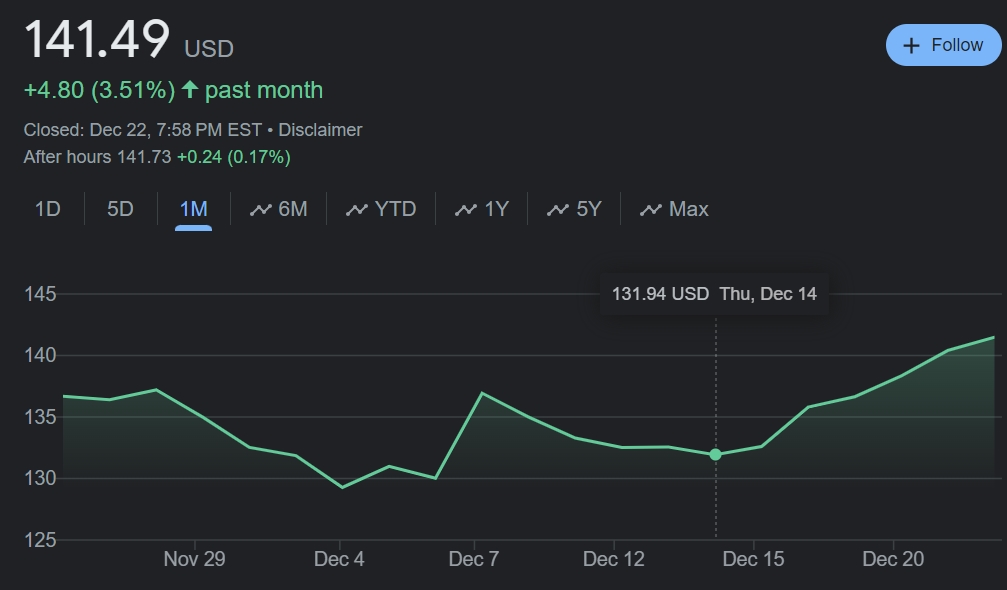1007x590 pixels.
Task: Click the Dec 12 axis label
Action: (x=614, y=559)
